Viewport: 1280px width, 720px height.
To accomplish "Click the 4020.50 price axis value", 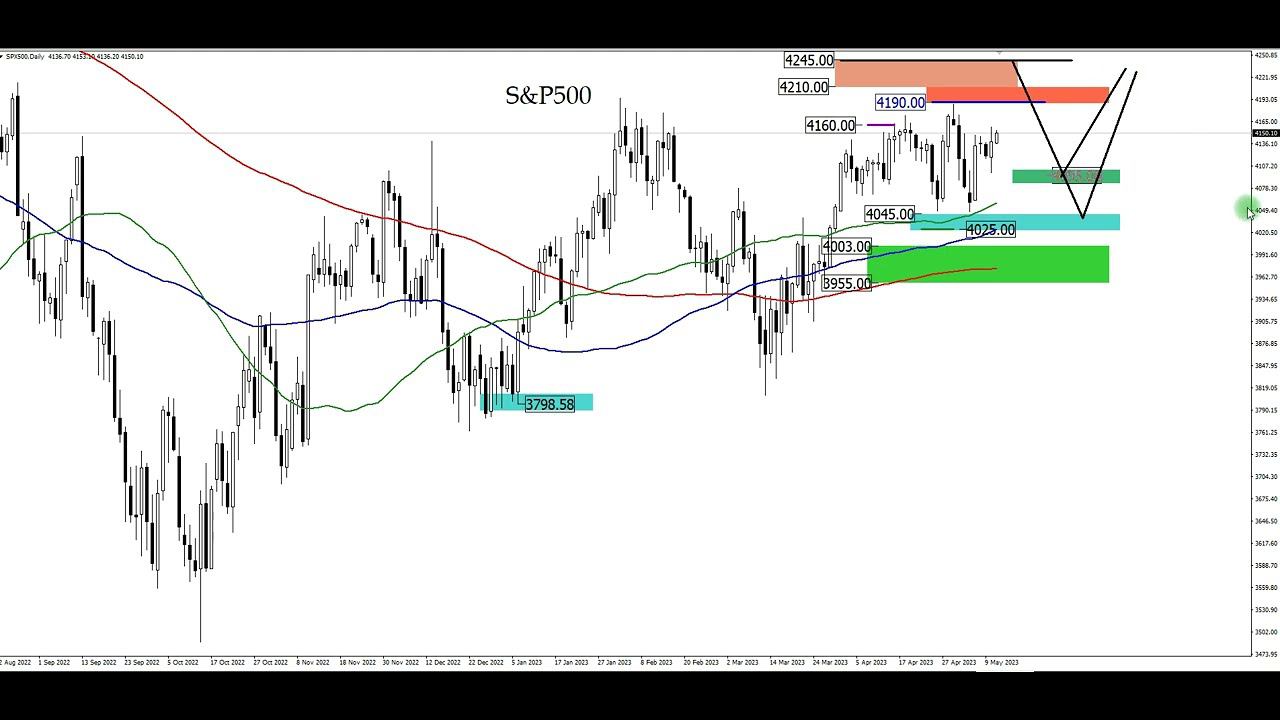I will (x=1266, y=232).
